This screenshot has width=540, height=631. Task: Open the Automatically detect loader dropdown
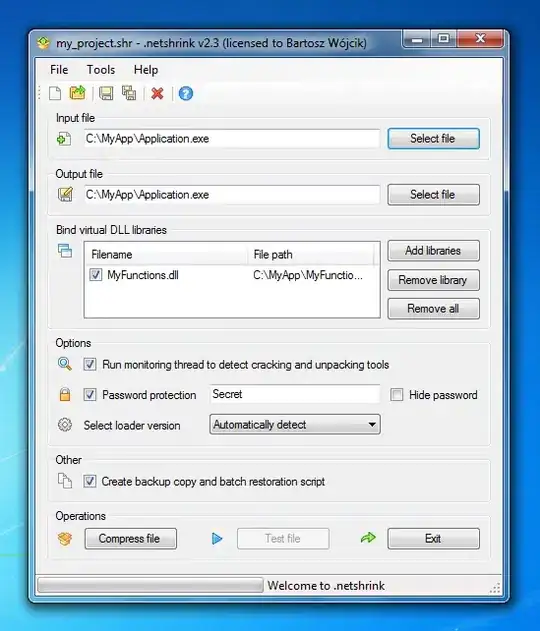point(295,425)
